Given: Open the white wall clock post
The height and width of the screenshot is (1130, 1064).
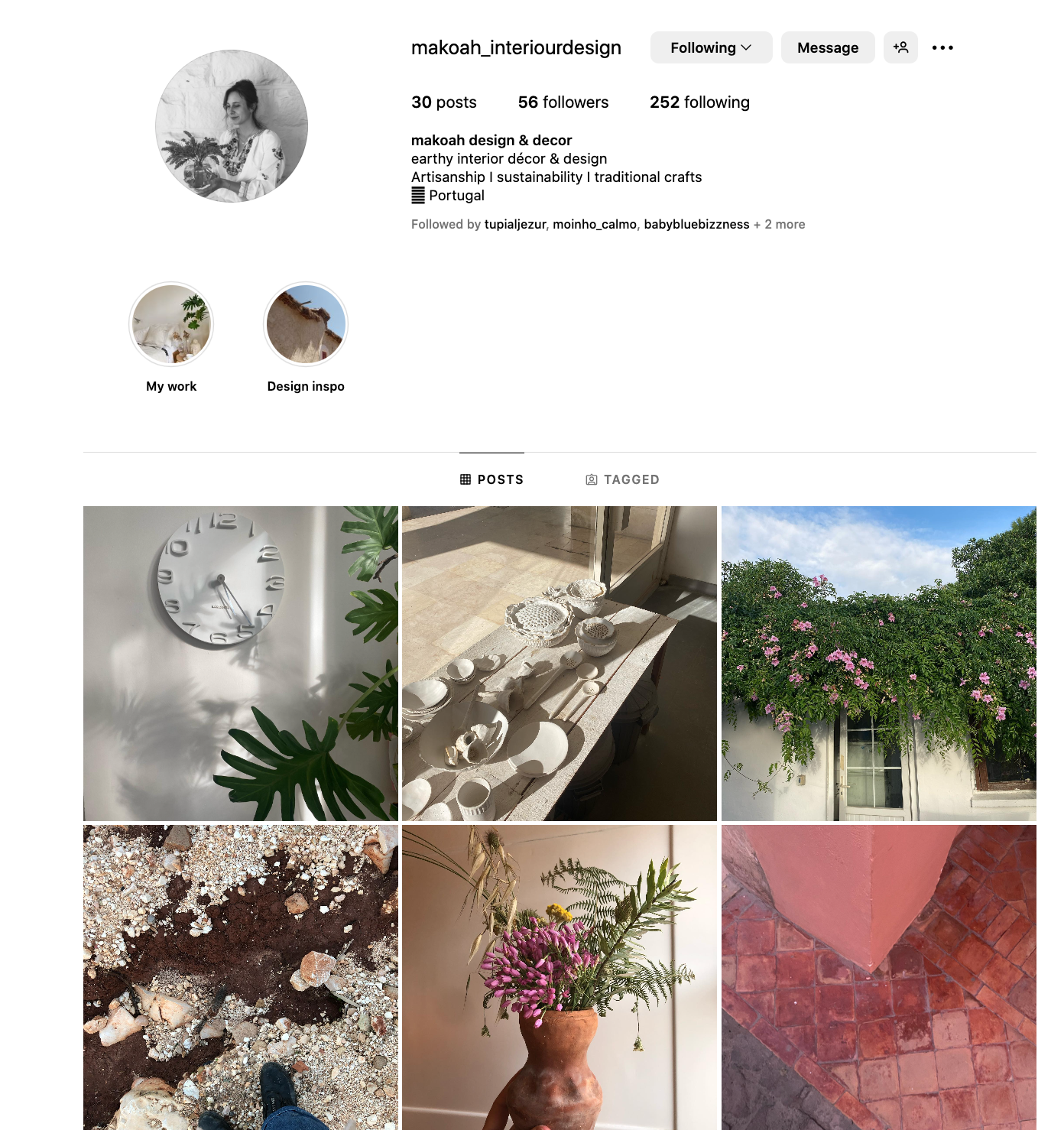Looking at the screenshot, I should [241, 664].
